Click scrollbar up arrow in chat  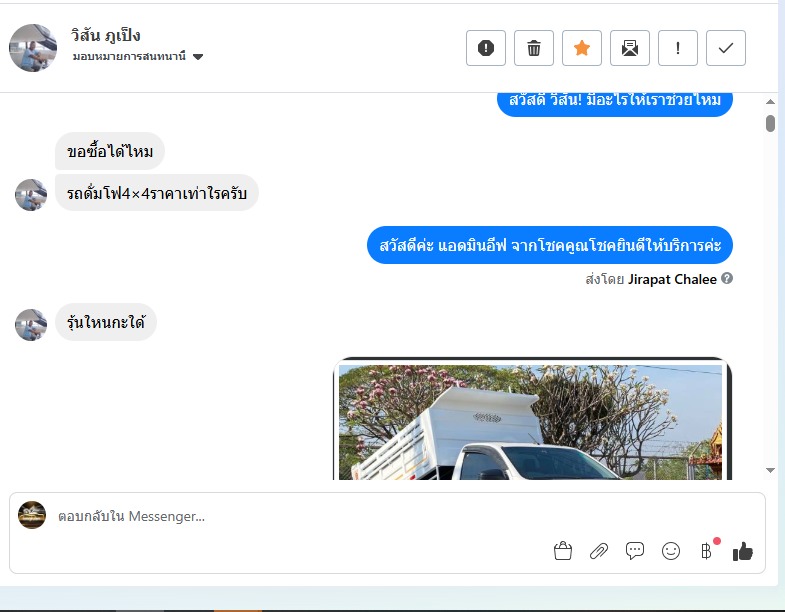(770, 102)
